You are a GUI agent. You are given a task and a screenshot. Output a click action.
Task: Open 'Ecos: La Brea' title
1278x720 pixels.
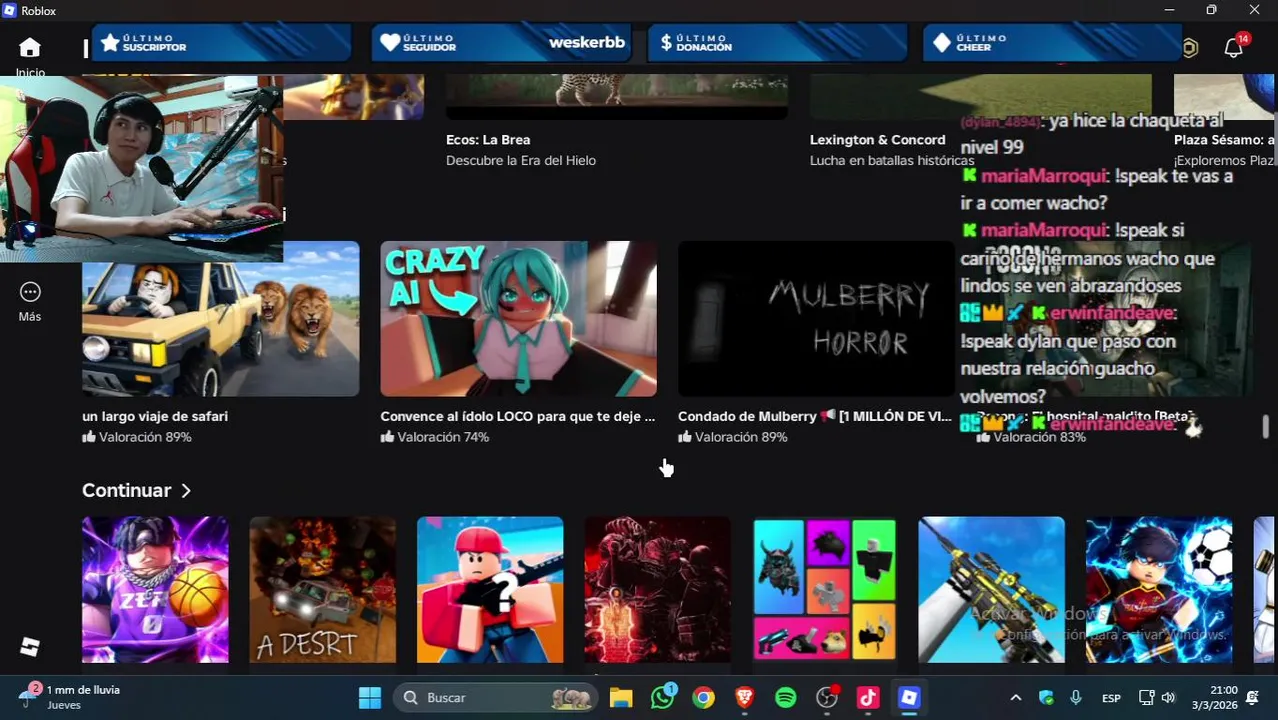(x=488, y=140)
